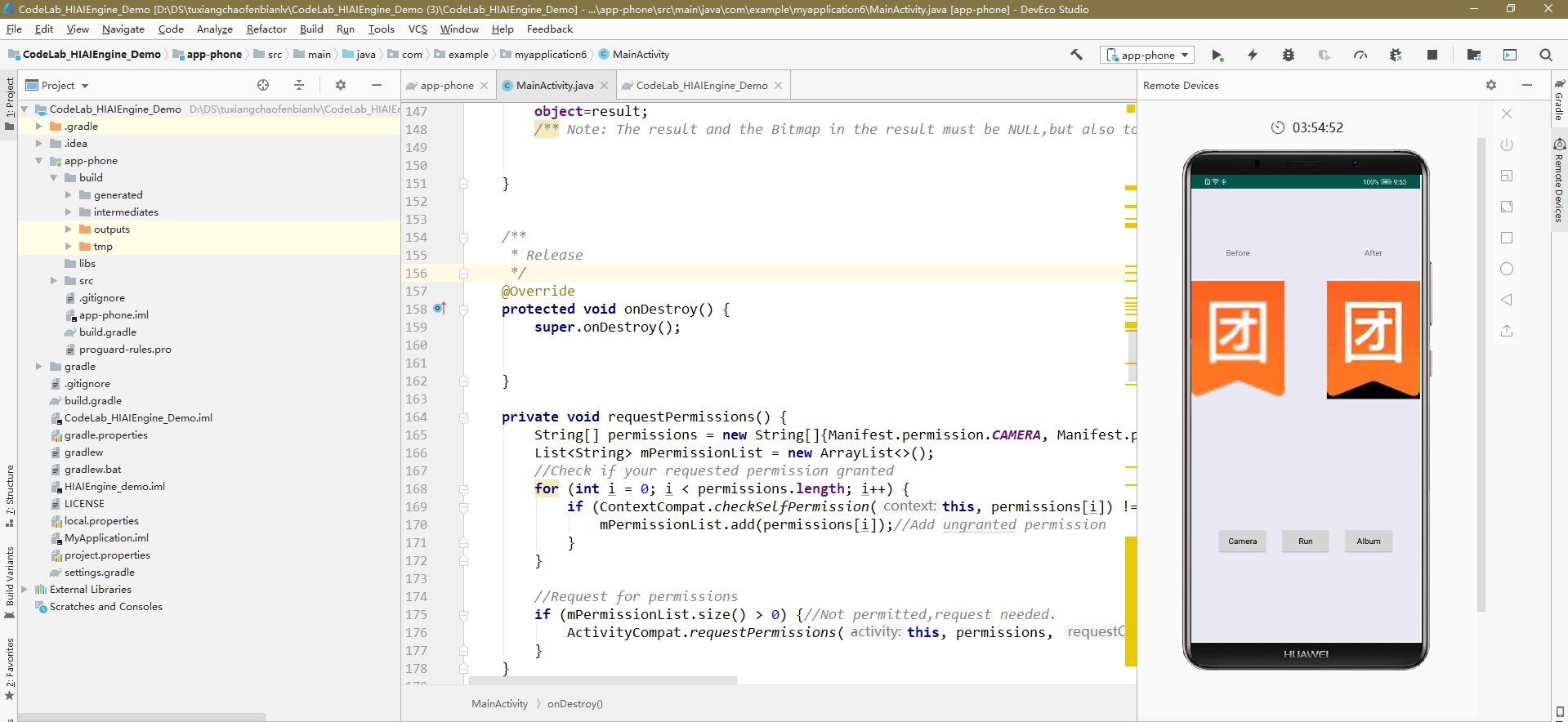Click the Build hammer icon in toolbar
This screenshot has height=722, width=1568.
(1077, 55)
